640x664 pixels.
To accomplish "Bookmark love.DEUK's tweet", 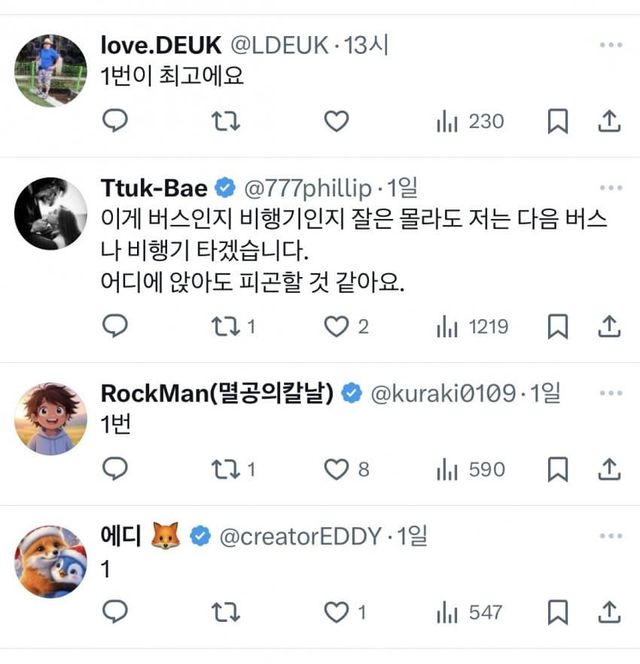I will [x=559, y=122].
